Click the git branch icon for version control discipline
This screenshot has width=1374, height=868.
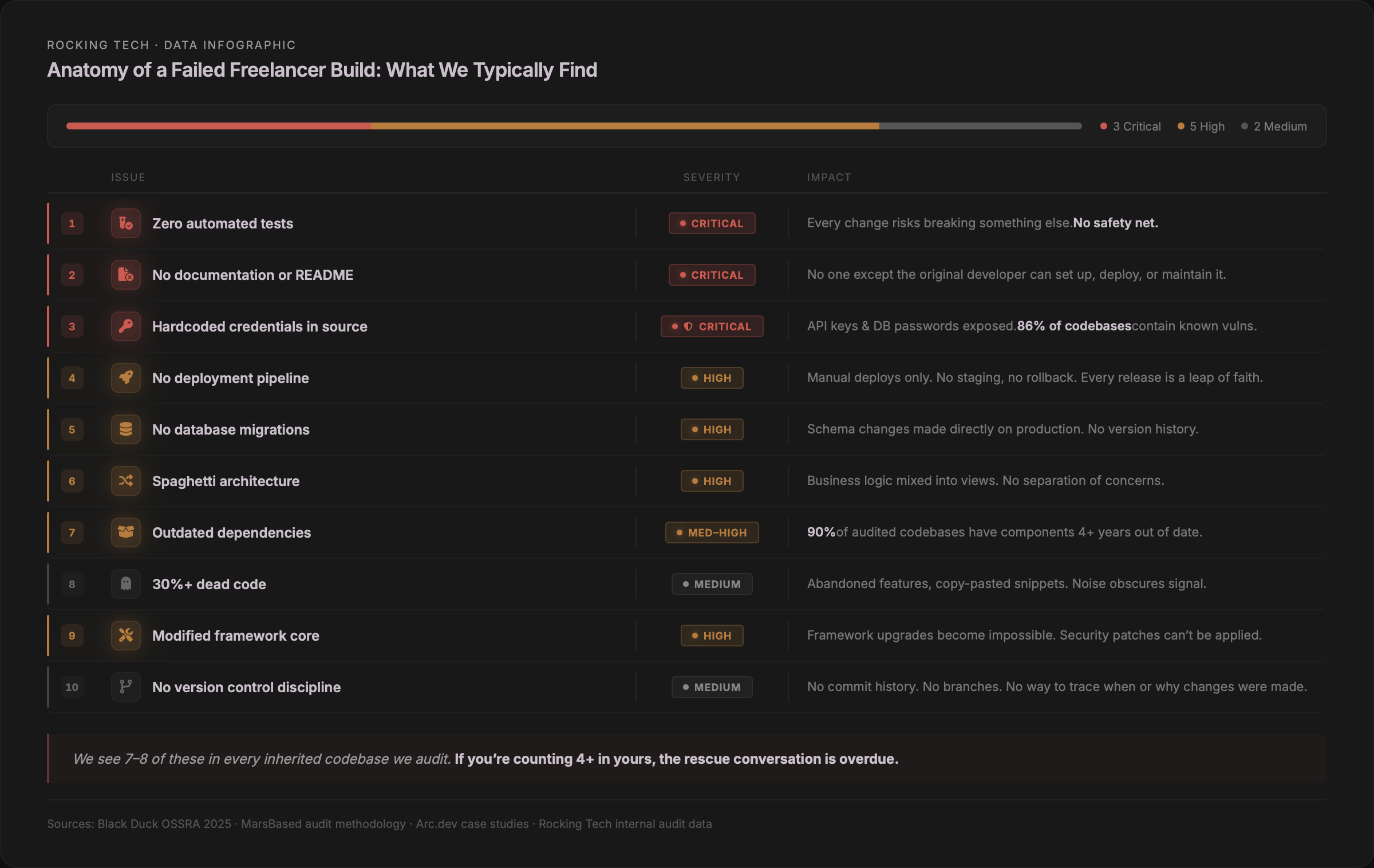pyautogui.click(x=125, y=687)
